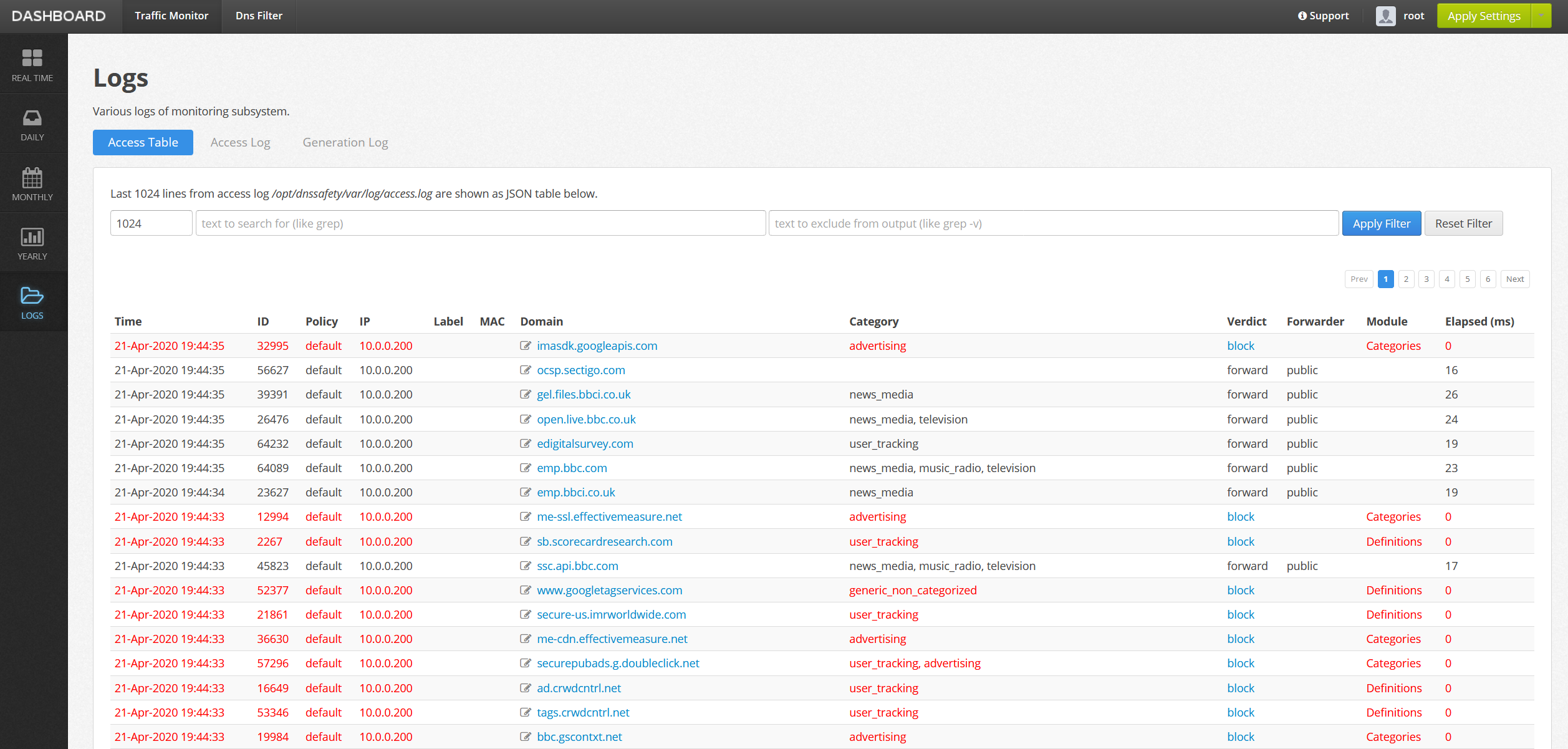The height and width of the screenshot is (749, 1568).
Task: Click the green Apply Settings button
Action: click(x=1484, y=16)
